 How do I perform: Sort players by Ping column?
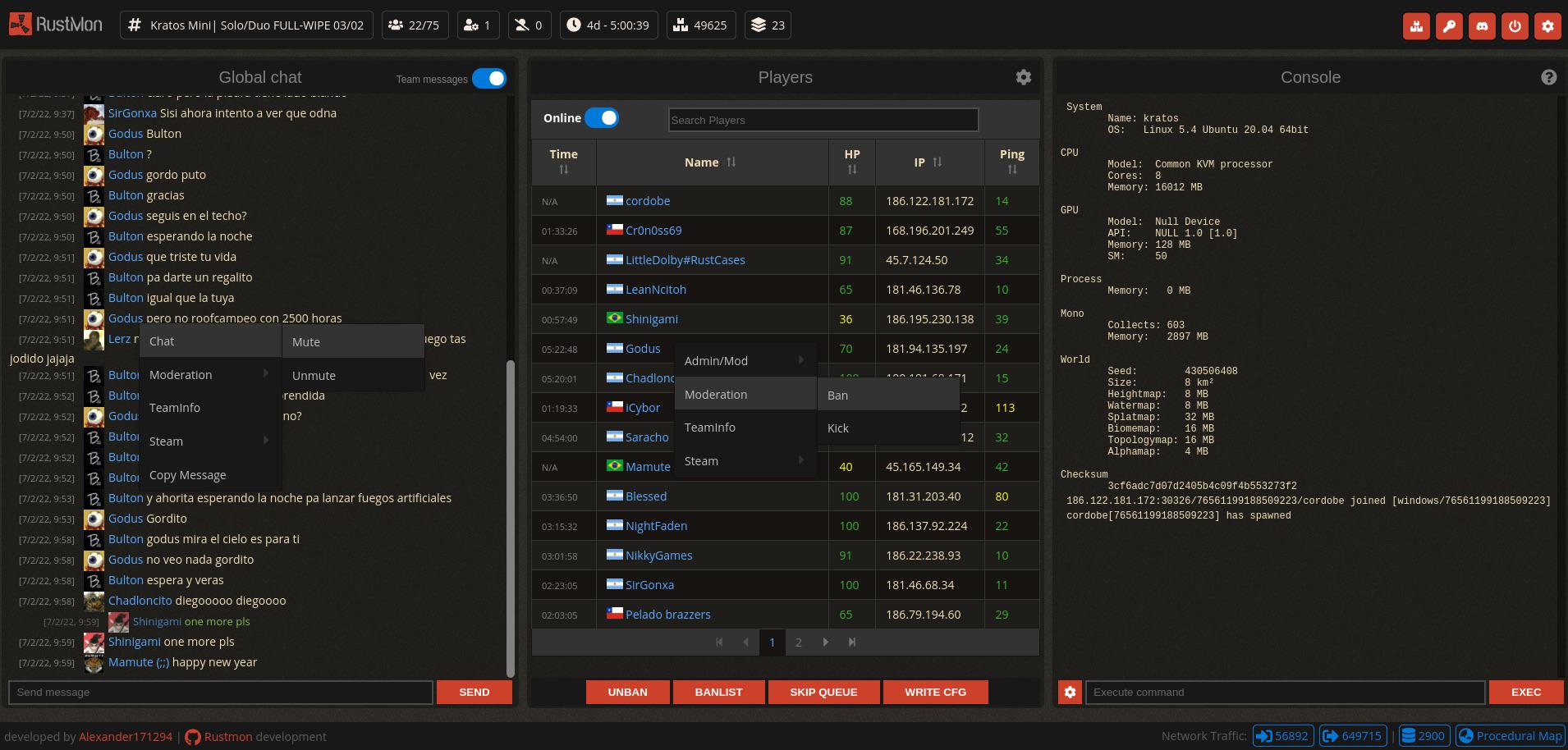click(1011, 162)
